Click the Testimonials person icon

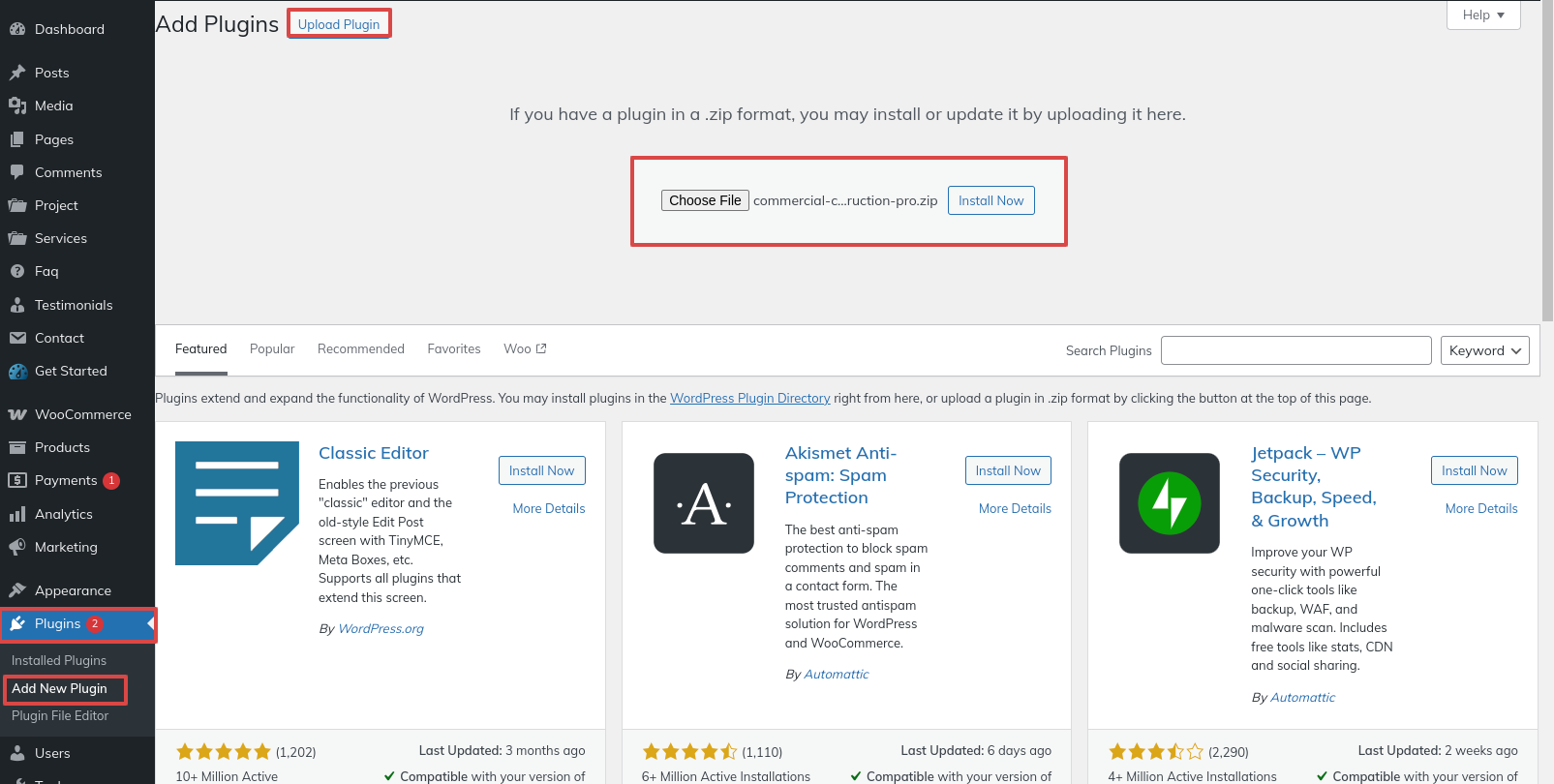tap(17, 305)
